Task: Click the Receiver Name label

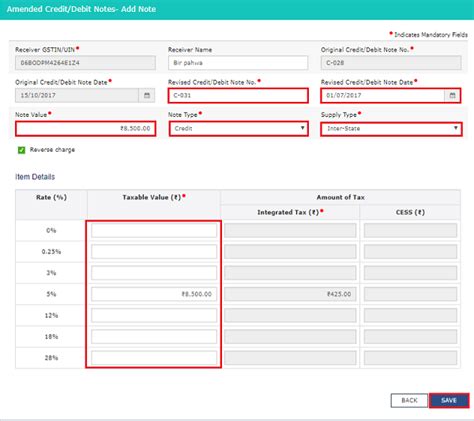Action: [x=190, y=50]
